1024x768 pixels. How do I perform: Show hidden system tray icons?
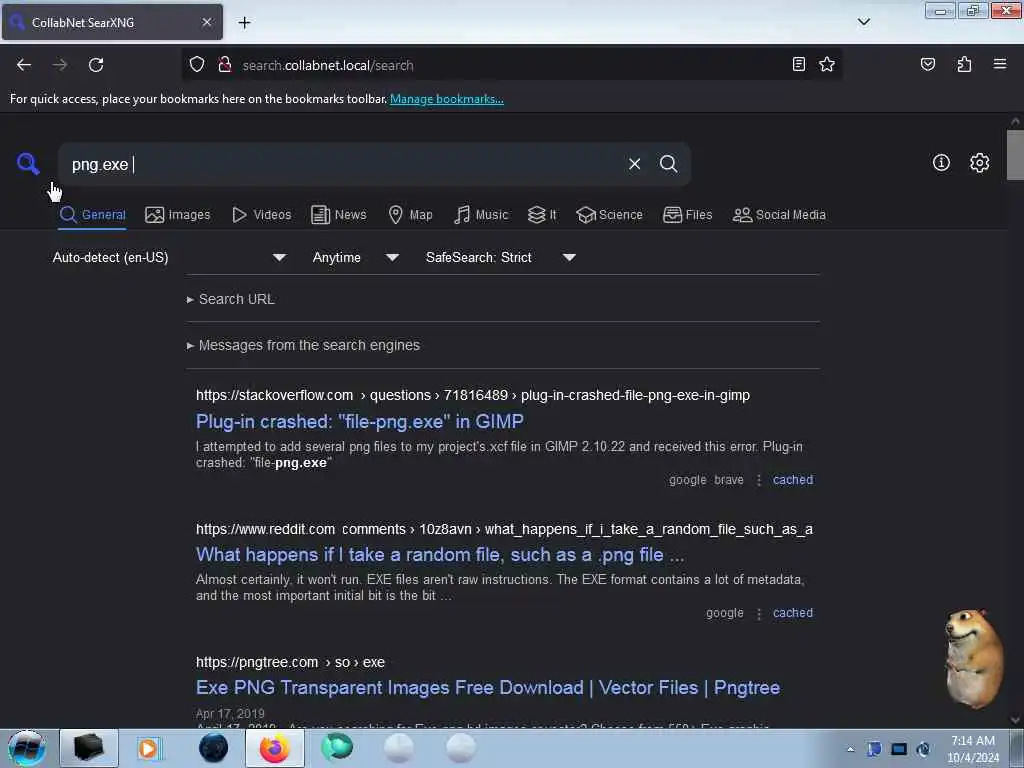coord(850,749)
